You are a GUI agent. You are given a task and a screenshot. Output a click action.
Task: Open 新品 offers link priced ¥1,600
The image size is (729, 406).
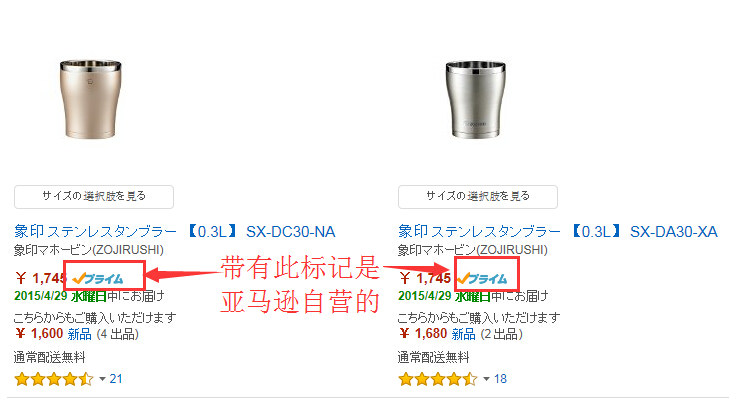point(80,334)
